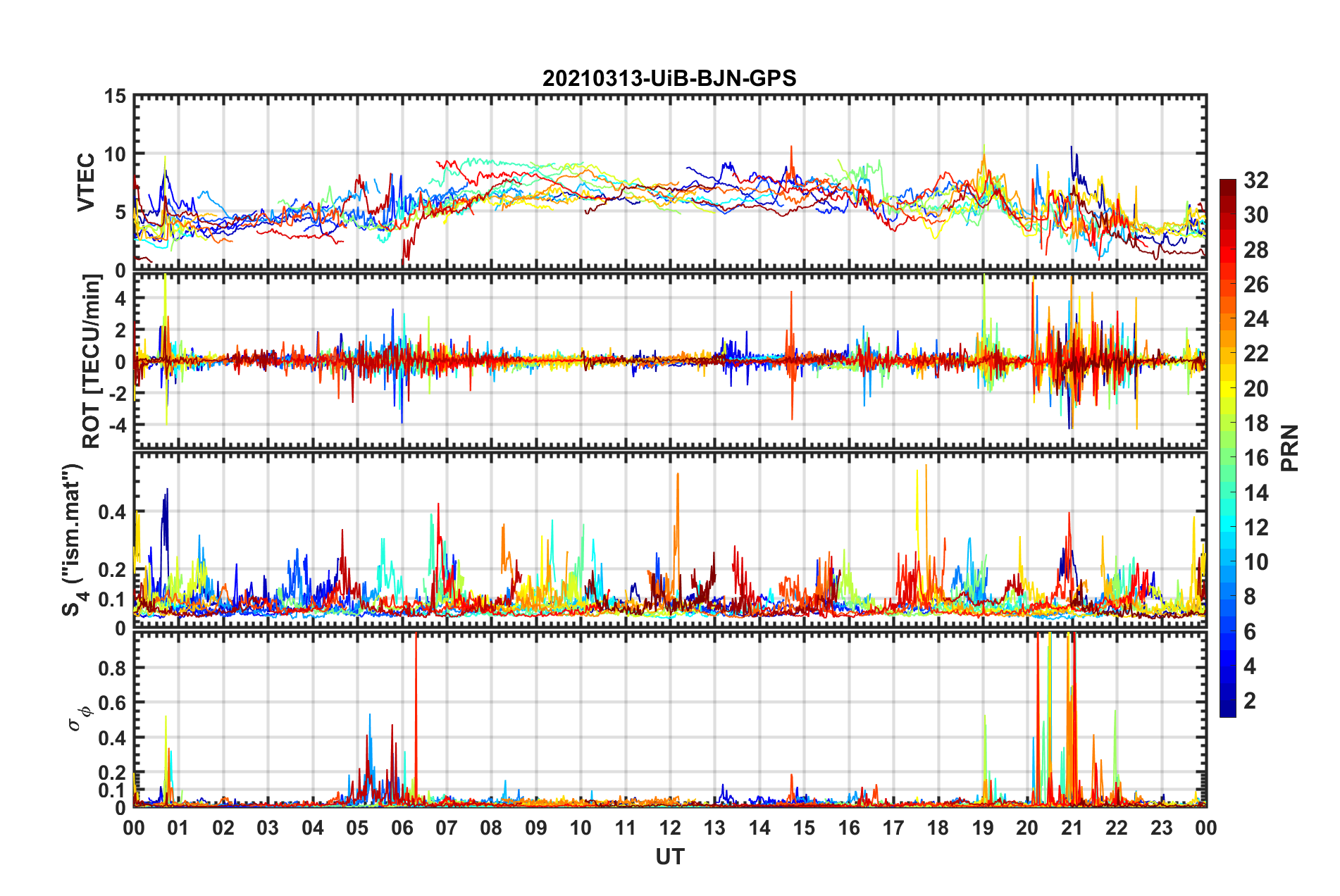Click x-axis hour label 09
This screenshot has width=1340, height=896.
click(536, 828)
